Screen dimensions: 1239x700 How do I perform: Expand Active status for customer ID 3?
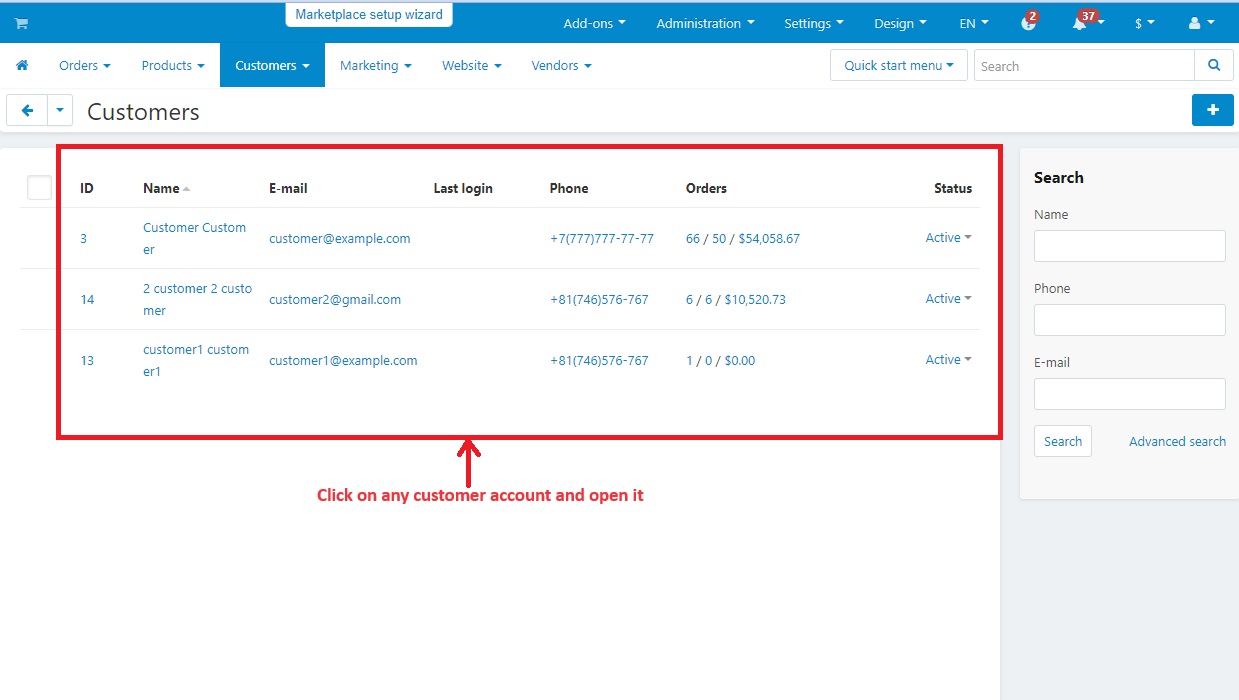[x=948, y=238]
